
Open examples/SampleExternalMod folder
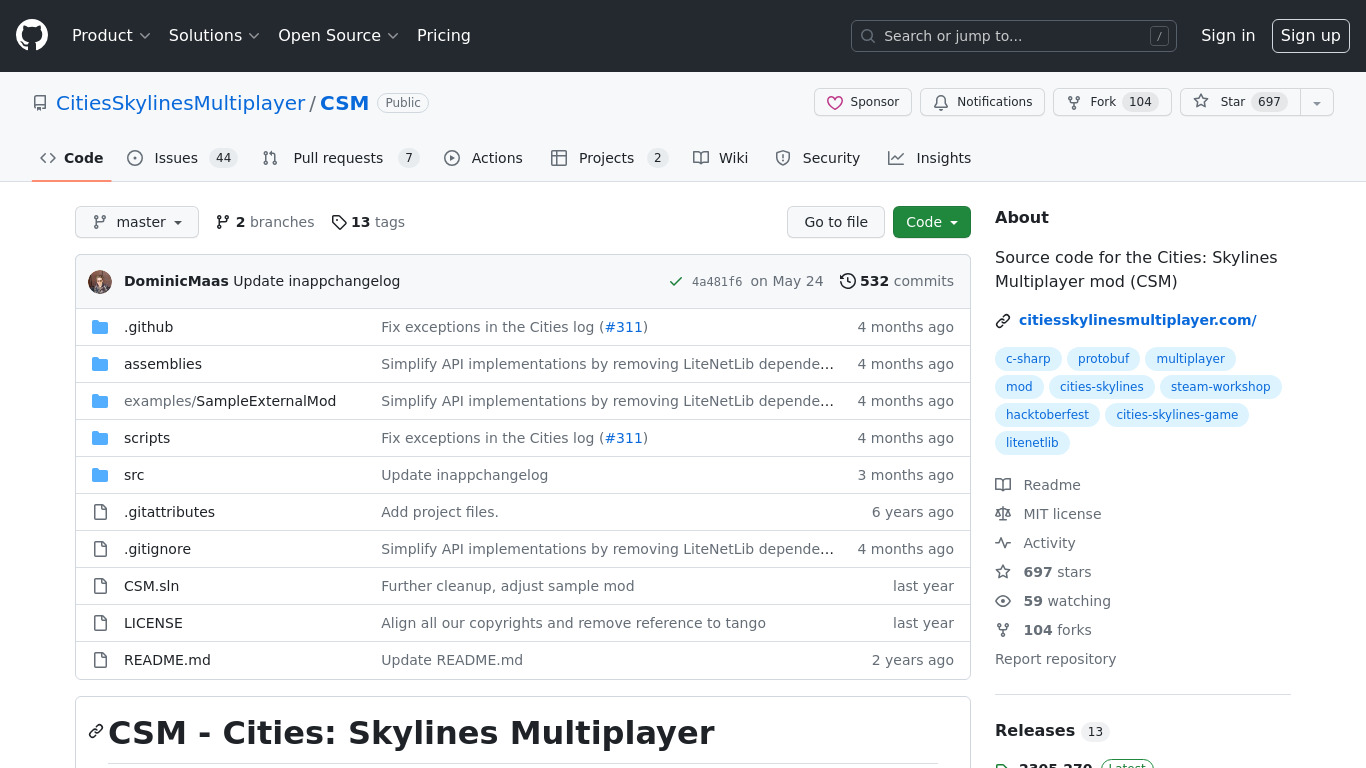(x=230, y=401)
